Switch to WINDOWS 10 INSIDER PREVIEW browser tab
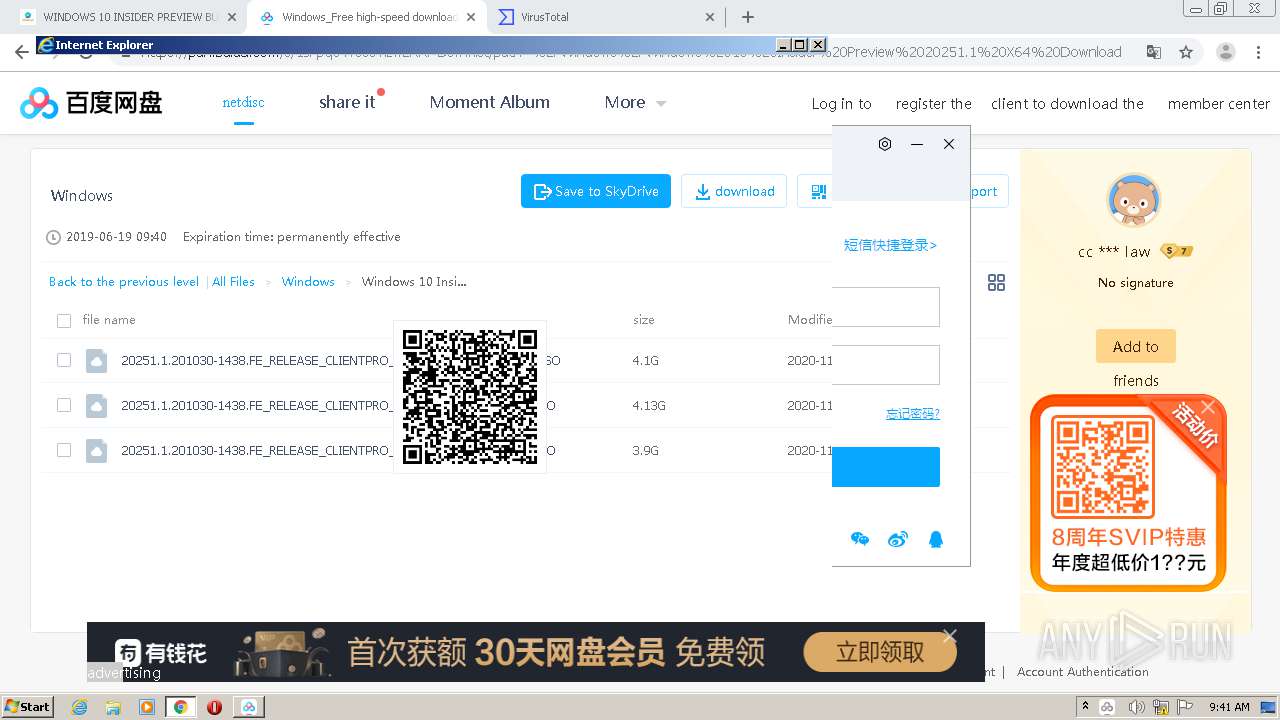The width and height of the screenshot is (1280, 720). pos(128,17)
